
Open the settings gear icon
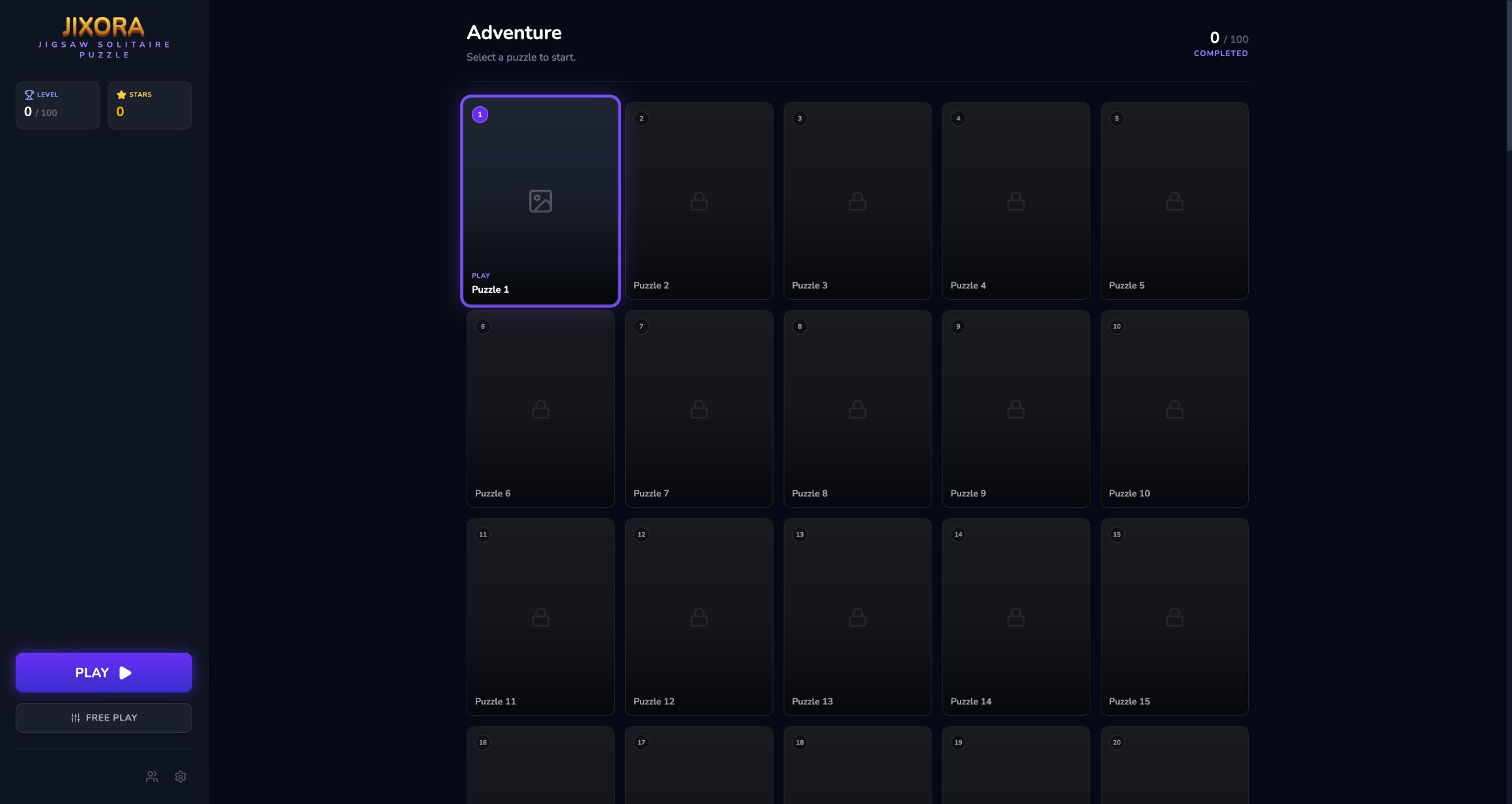pyautogui.click(x=181, y=777)
